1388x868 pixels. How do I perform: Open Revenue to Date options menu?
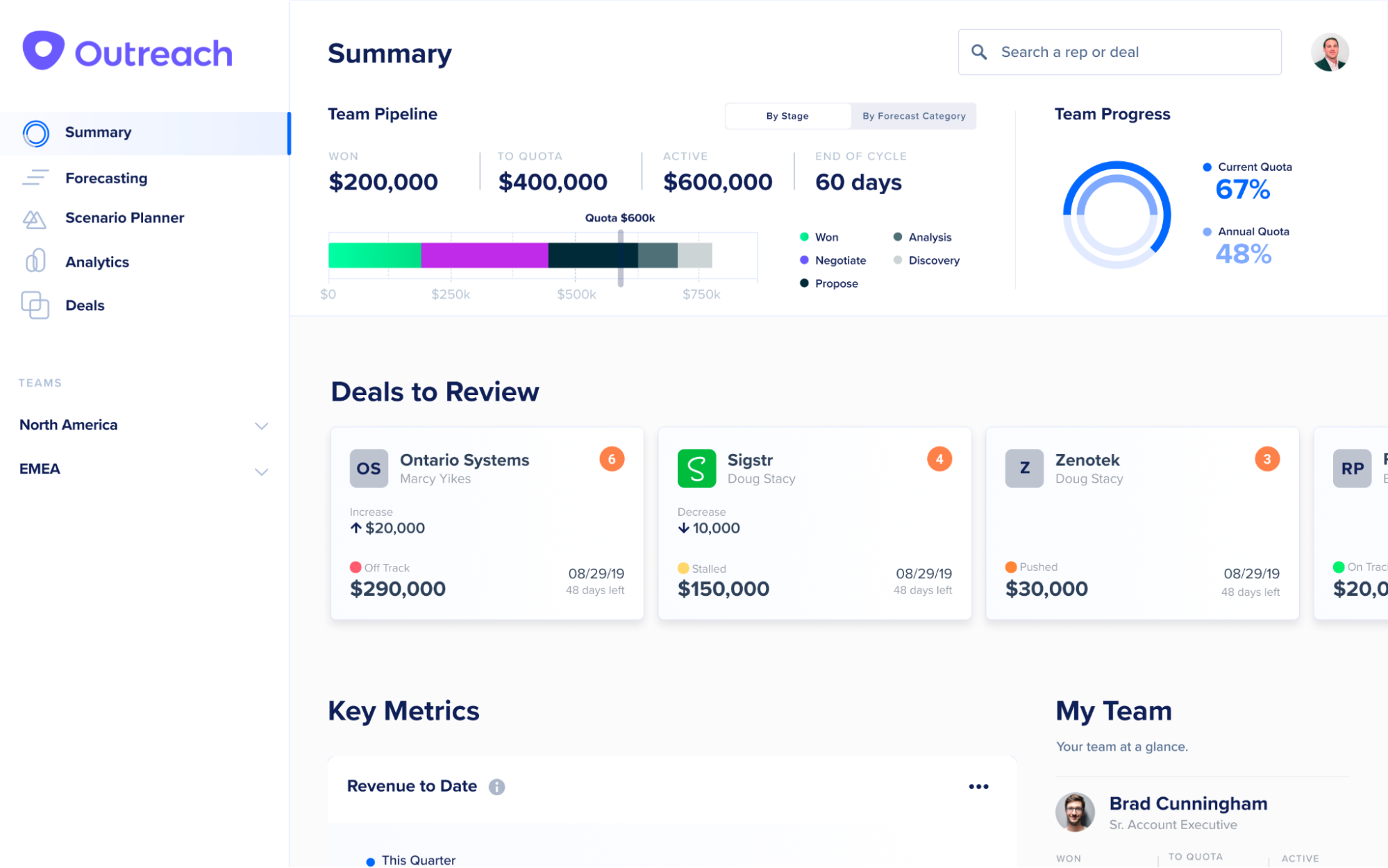pyautogui.click(x=978, y=786)
